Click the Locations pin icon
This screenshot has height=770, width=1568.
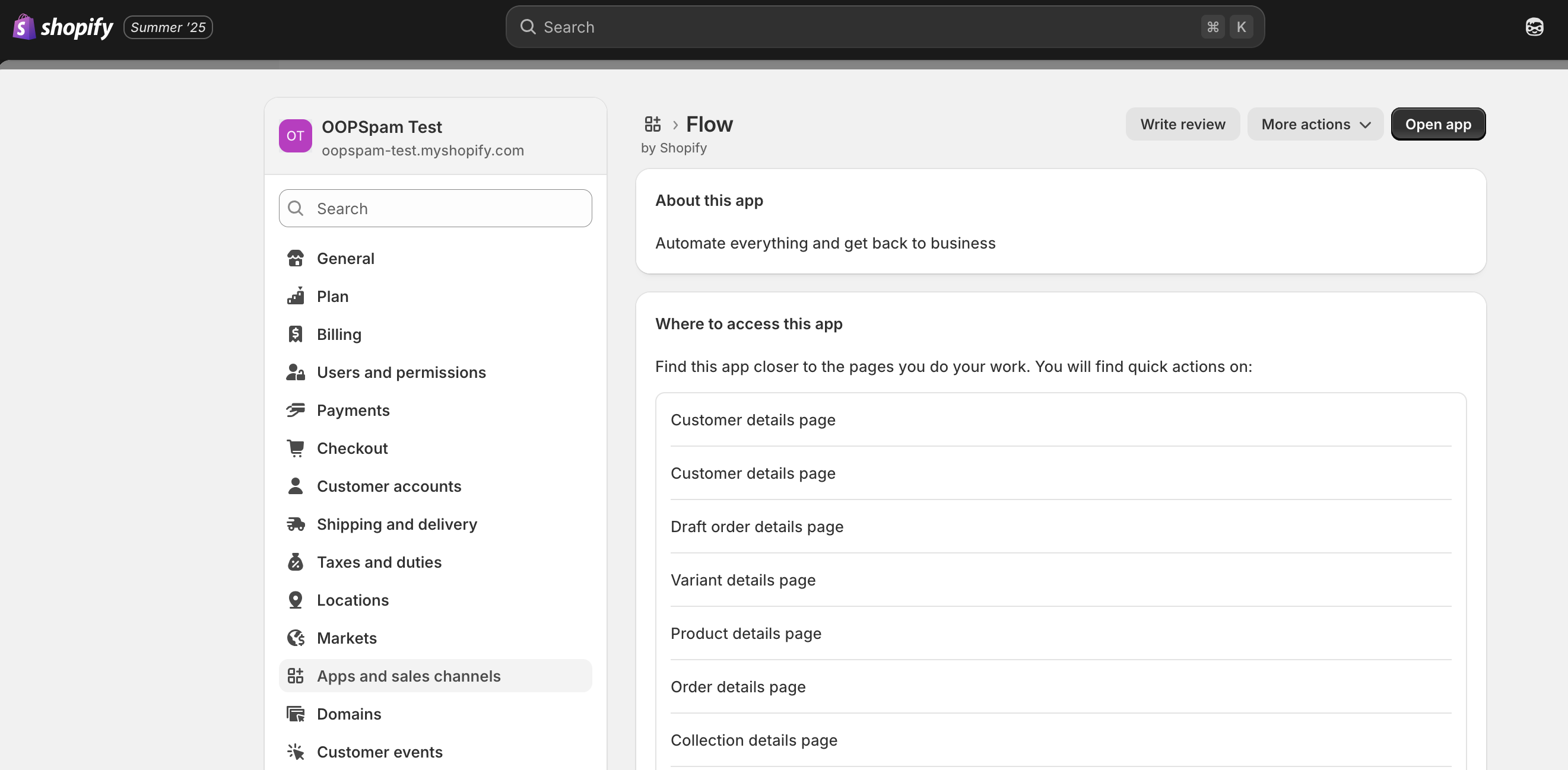[295, 600]
